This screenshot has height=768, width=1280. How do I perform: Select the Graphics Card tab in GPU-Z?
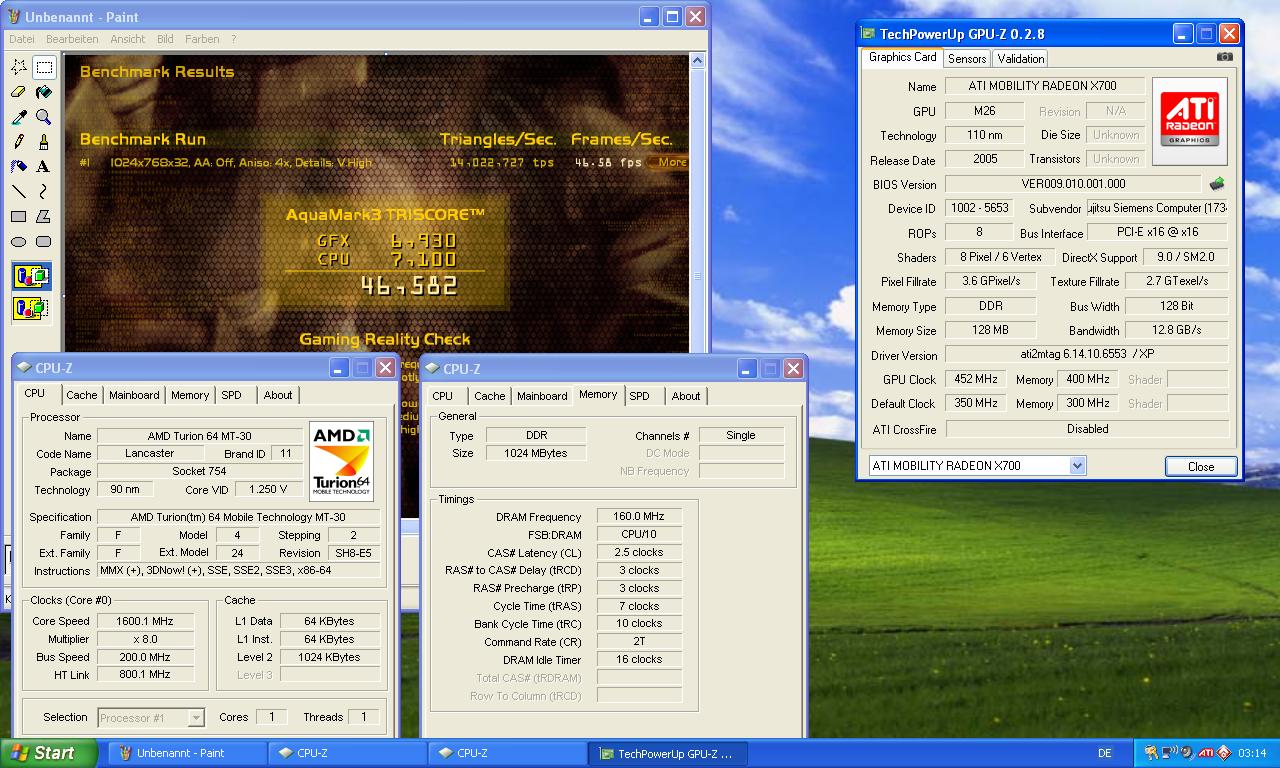[x=903, y=57]
